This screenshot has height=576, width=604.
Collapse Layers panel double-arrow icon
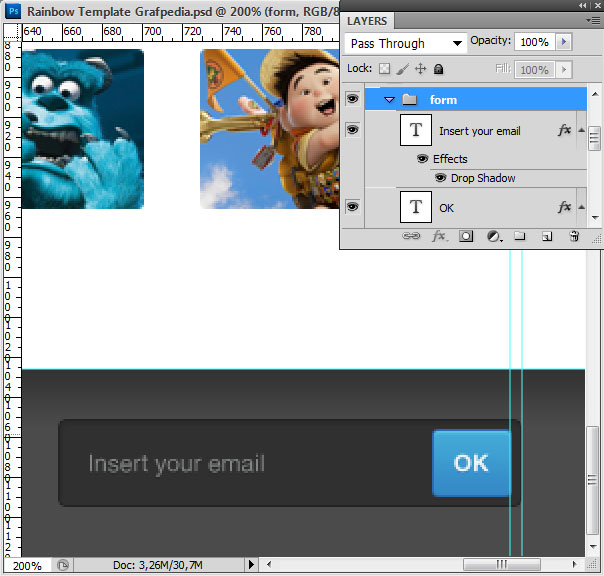[x=582, y=5]
